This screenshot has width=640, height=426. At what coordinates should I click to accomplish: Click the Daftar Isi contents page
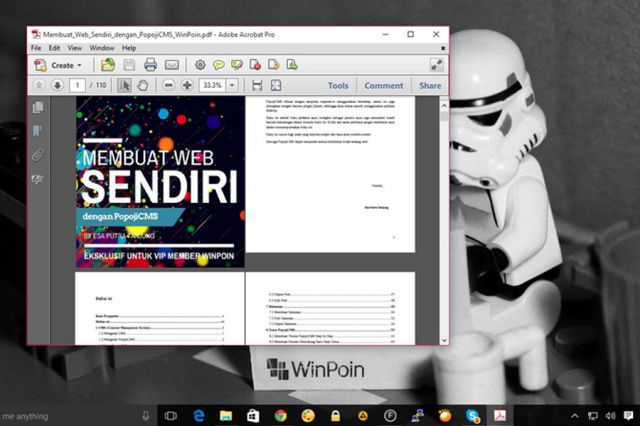[160, 308]
